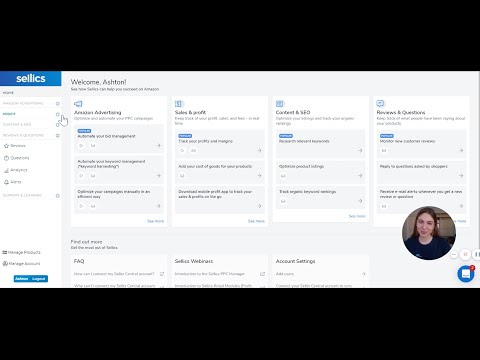Open arrow for Automate your bid management
This screenshot has width=480, height=360.
click(x=158, y=146)
